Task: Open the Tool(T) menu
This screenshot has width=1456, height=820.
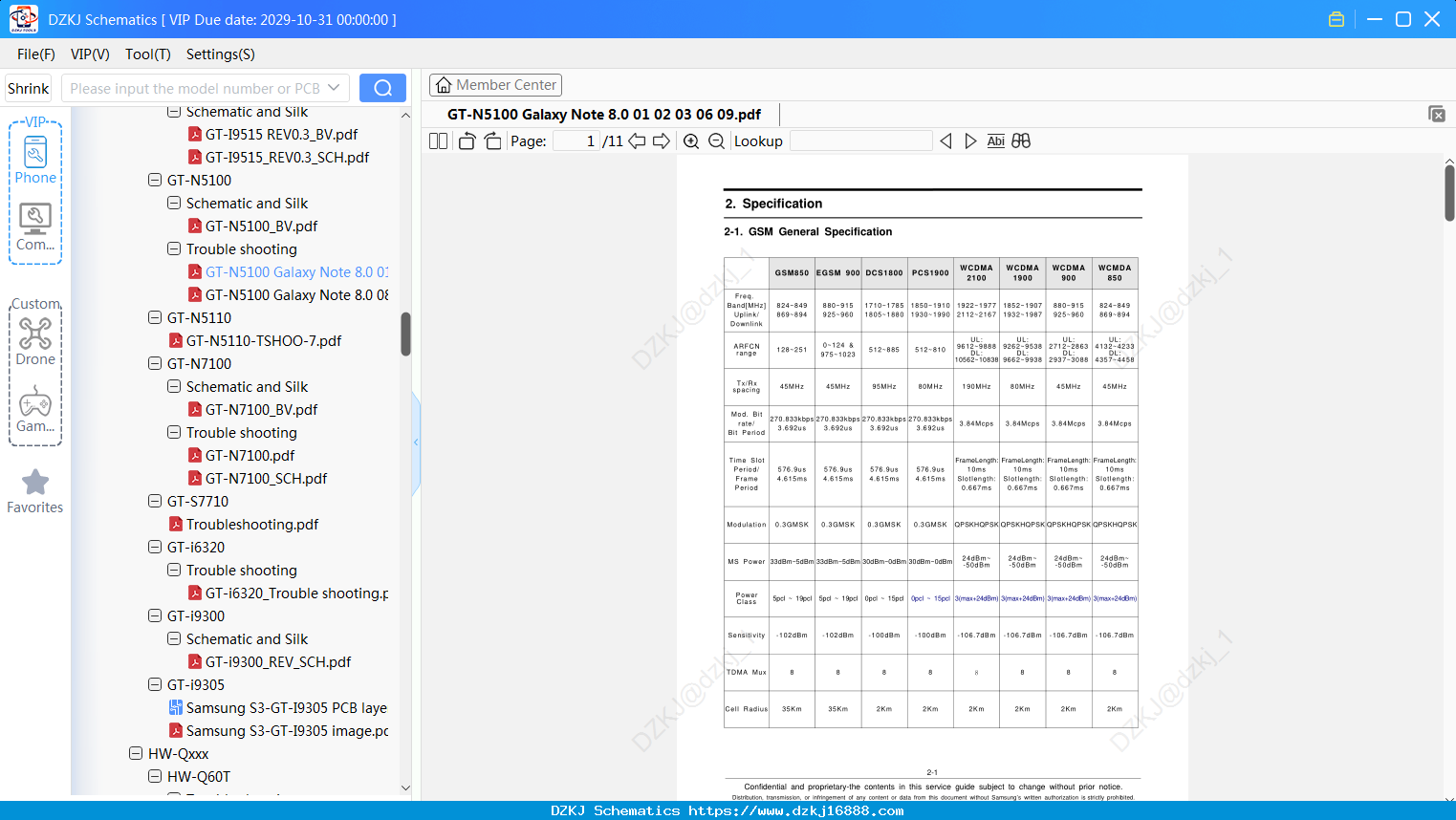Action: point(148,54)
